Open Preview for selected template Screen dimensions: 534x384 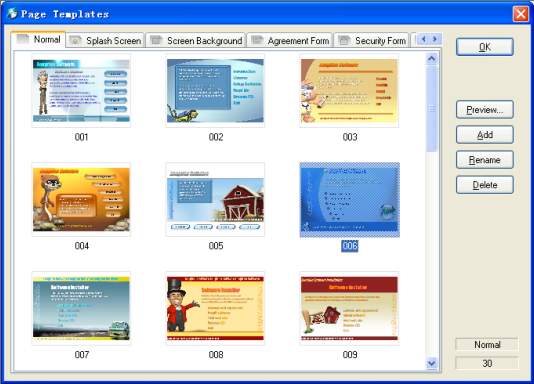pyautogui.click(x=485, y=110)
